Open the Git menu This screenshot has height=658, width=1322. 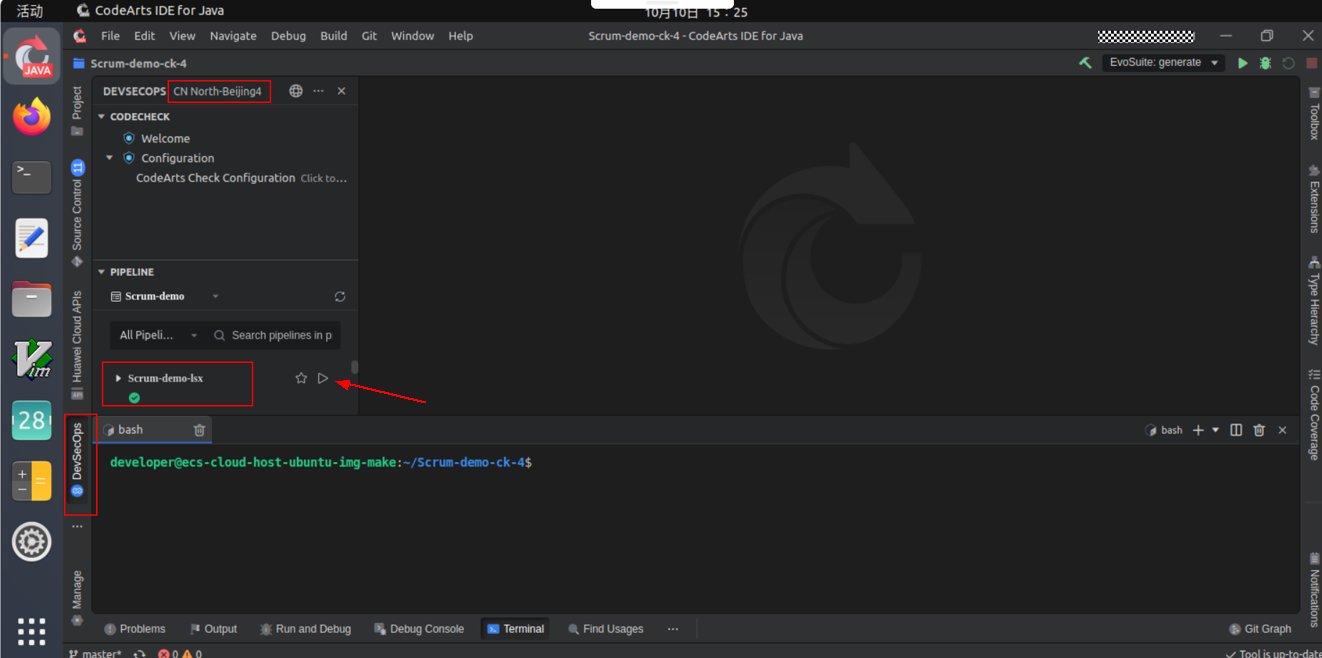pos(369,36)
